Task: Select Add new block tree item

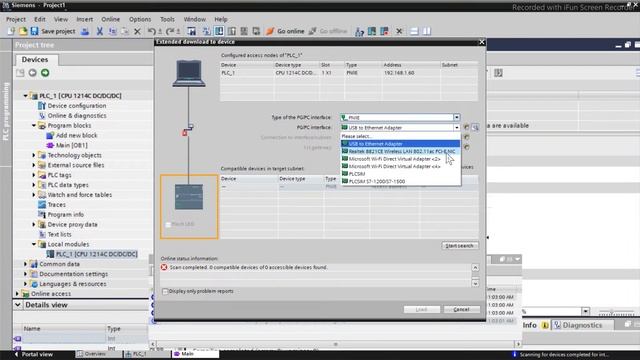Action: point(76,135)
